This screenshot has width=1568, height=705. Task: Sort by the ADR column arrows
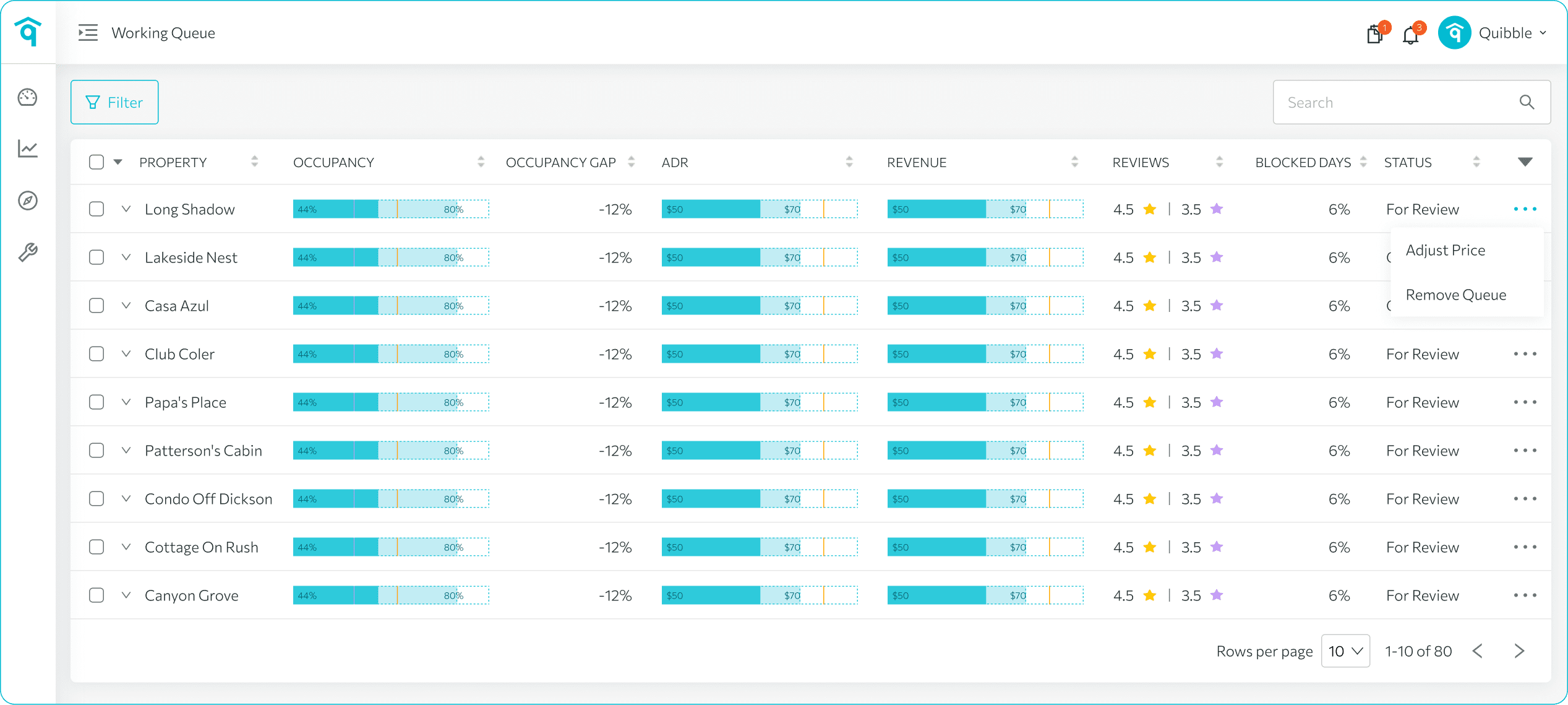pyautogui.click(x=849, y=162)
